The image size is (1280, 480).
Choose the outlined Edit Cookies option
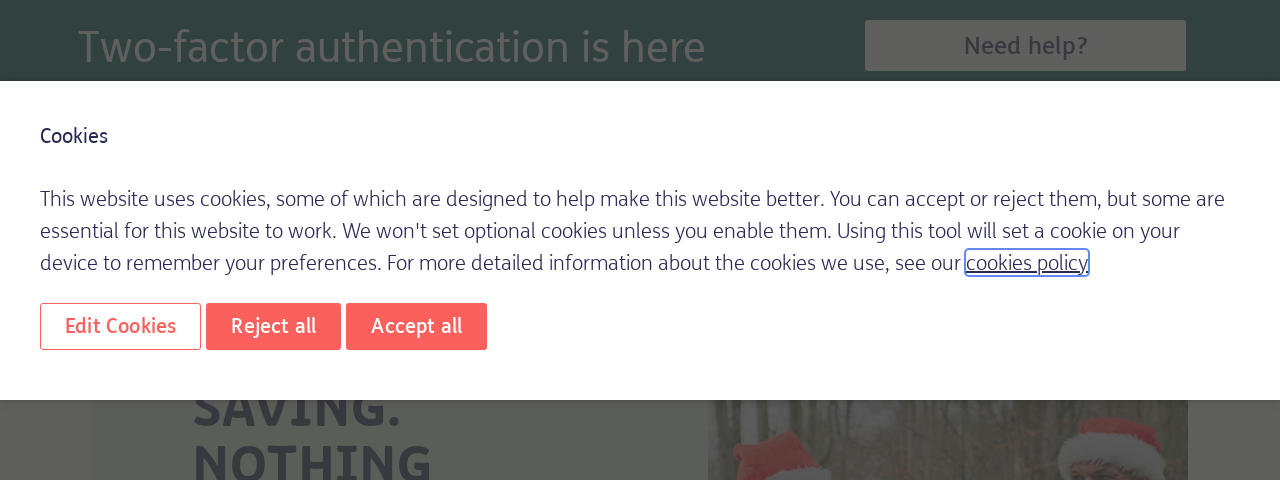point(120,326)
